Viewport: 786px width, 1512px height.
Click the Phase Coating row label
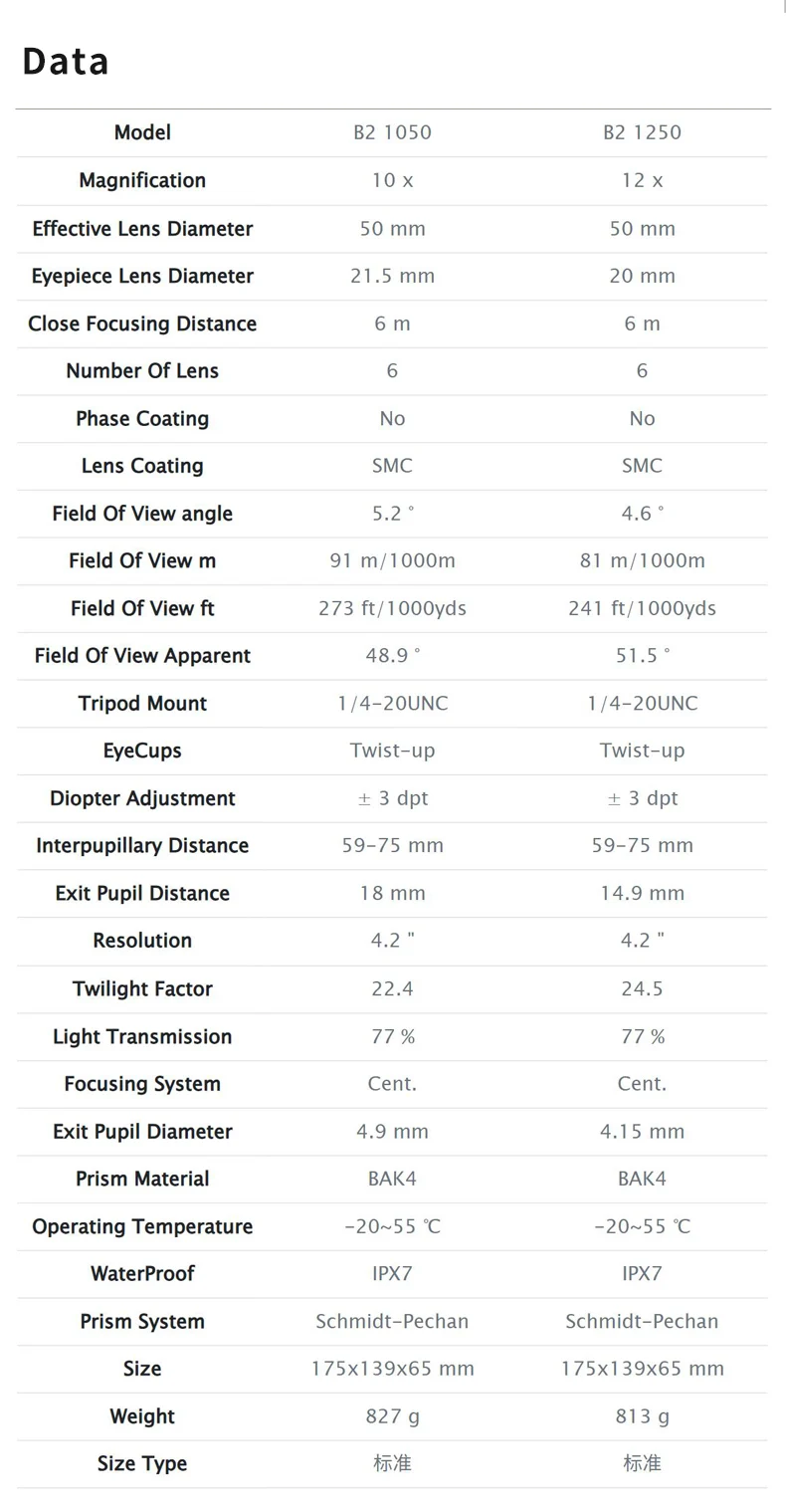point(142,418)
